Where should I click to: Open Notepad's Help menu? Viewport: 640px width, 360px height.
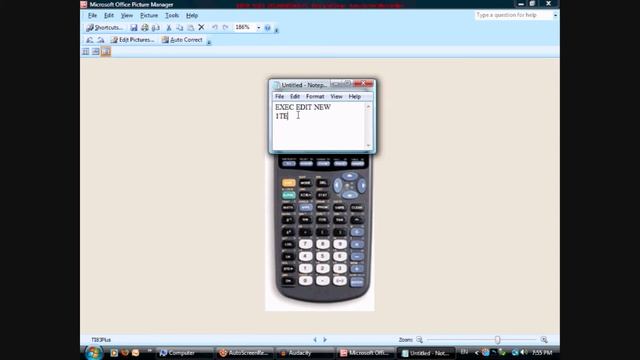[354, 96]
